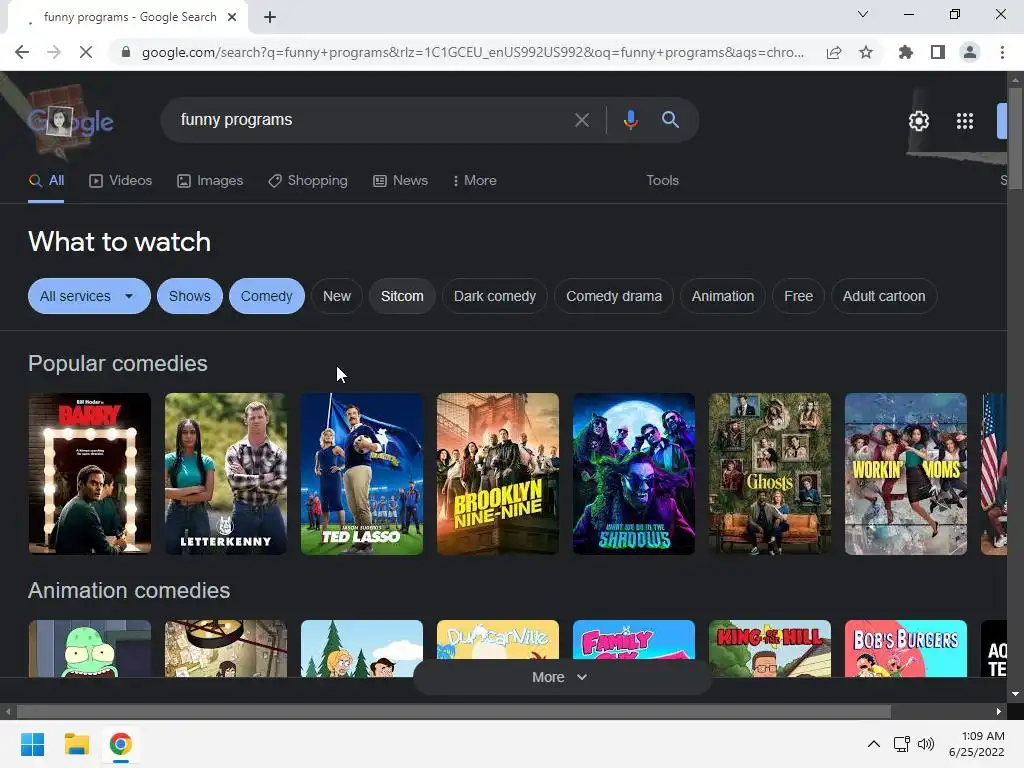
Task: Open the Chrome profile avatar
Action: 970,52
